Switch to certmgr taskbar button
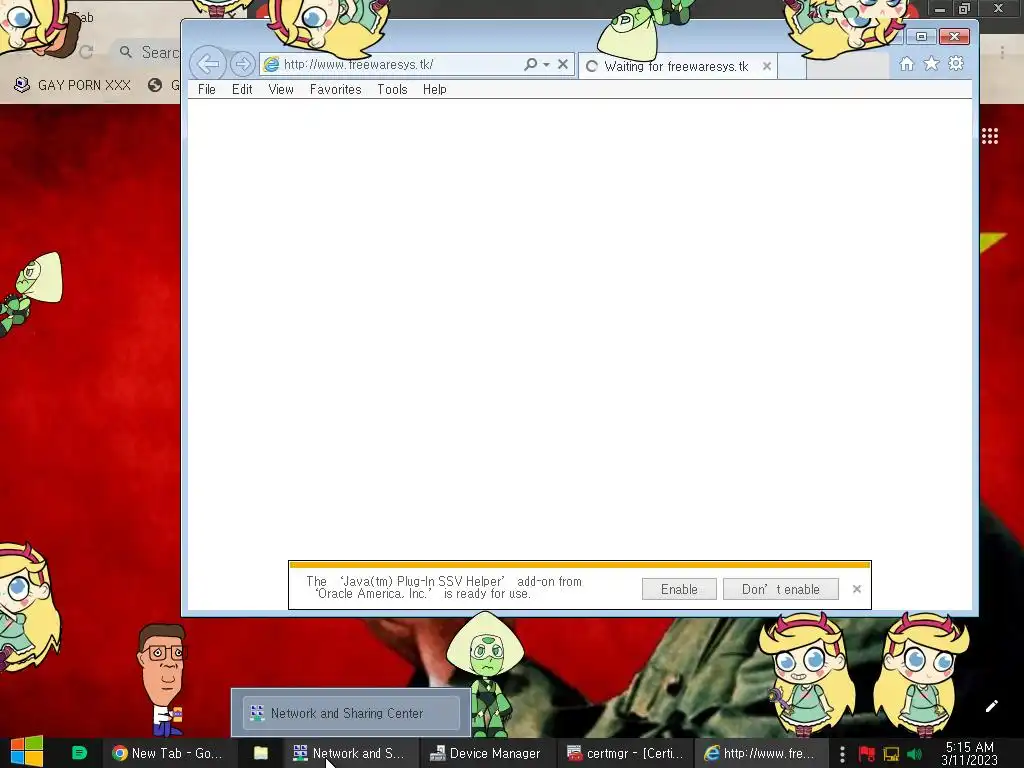The height and width of the screenshot is (768, 1024). [x=626, y=753]
